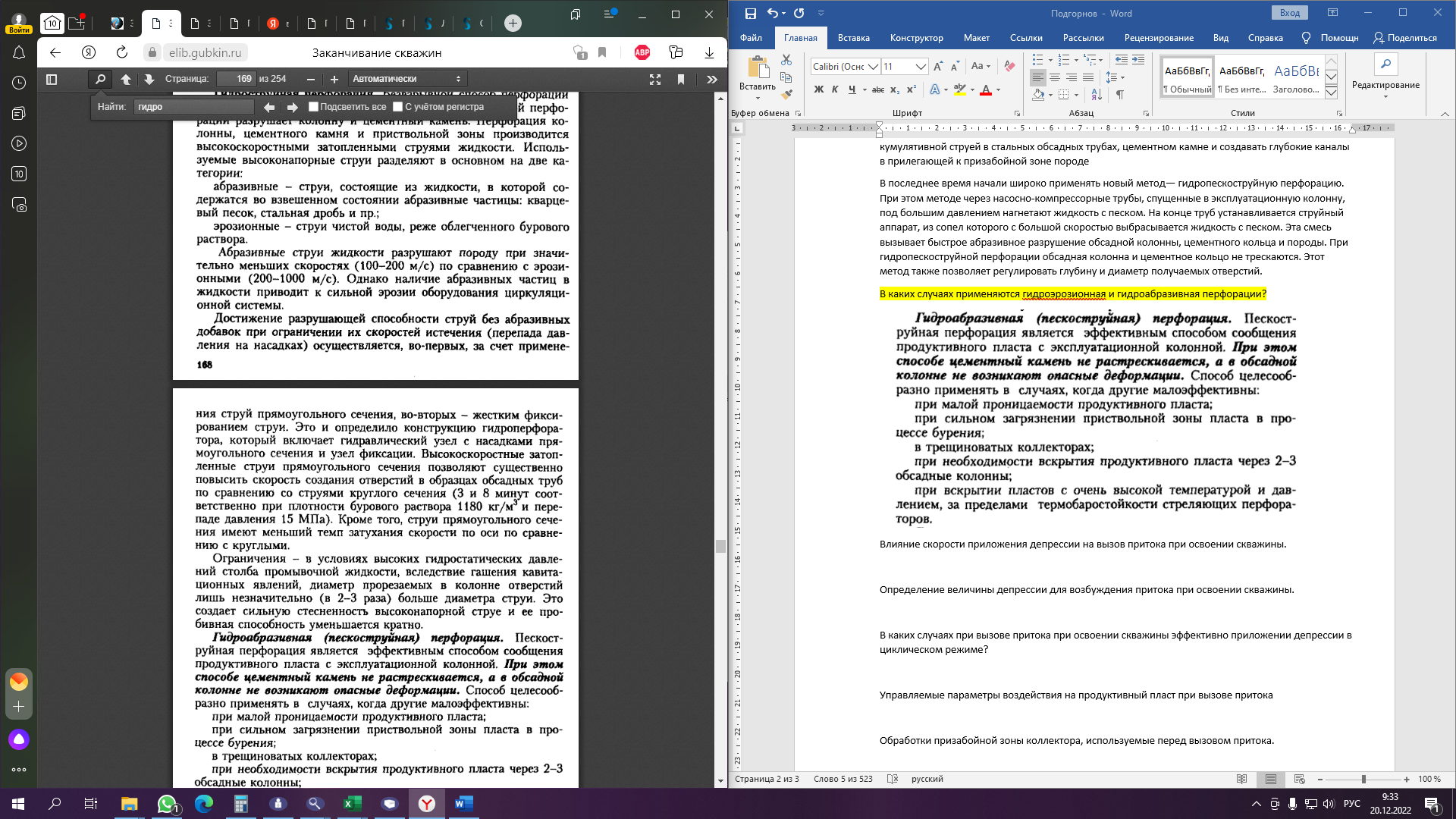Switch to the 'Конструктор' ribbon tab
Viewport: 1456px width, 819px height.
tap(916, 37)
